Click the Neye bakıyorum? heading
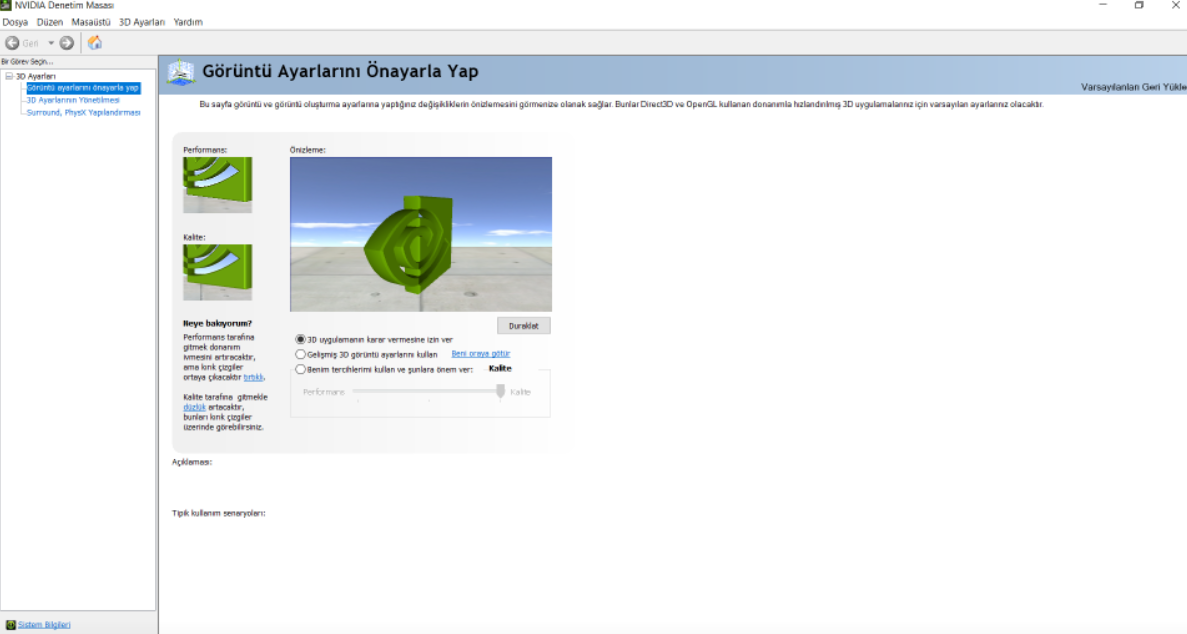 click(217, 323)
